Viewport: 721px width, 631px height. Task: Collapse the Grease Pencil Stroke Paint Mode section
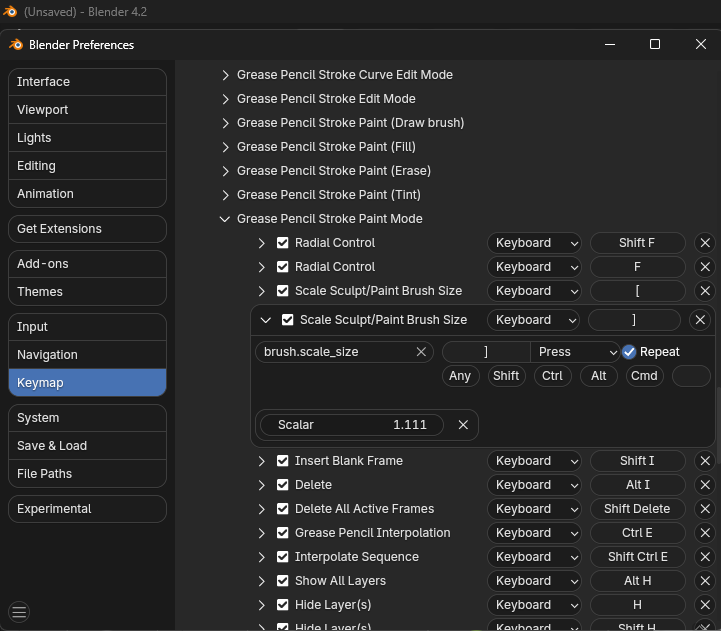(225, 219)
